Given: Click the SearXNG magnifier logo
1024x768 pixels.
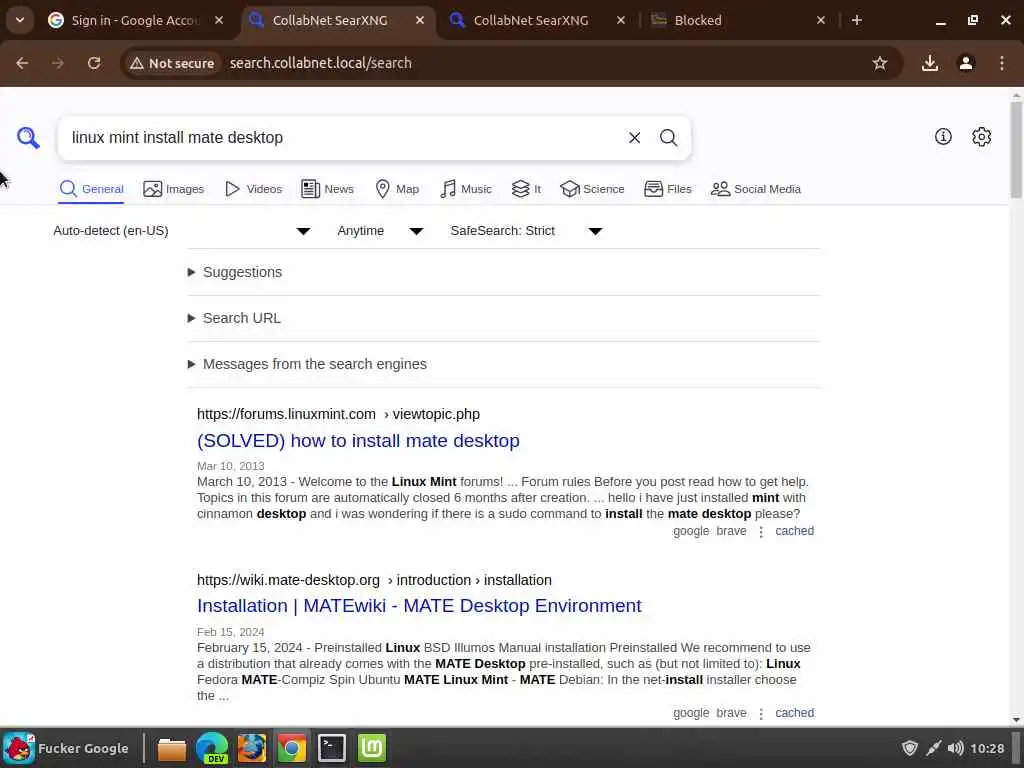Looking at the screenshot, I should tap(28, 138).
